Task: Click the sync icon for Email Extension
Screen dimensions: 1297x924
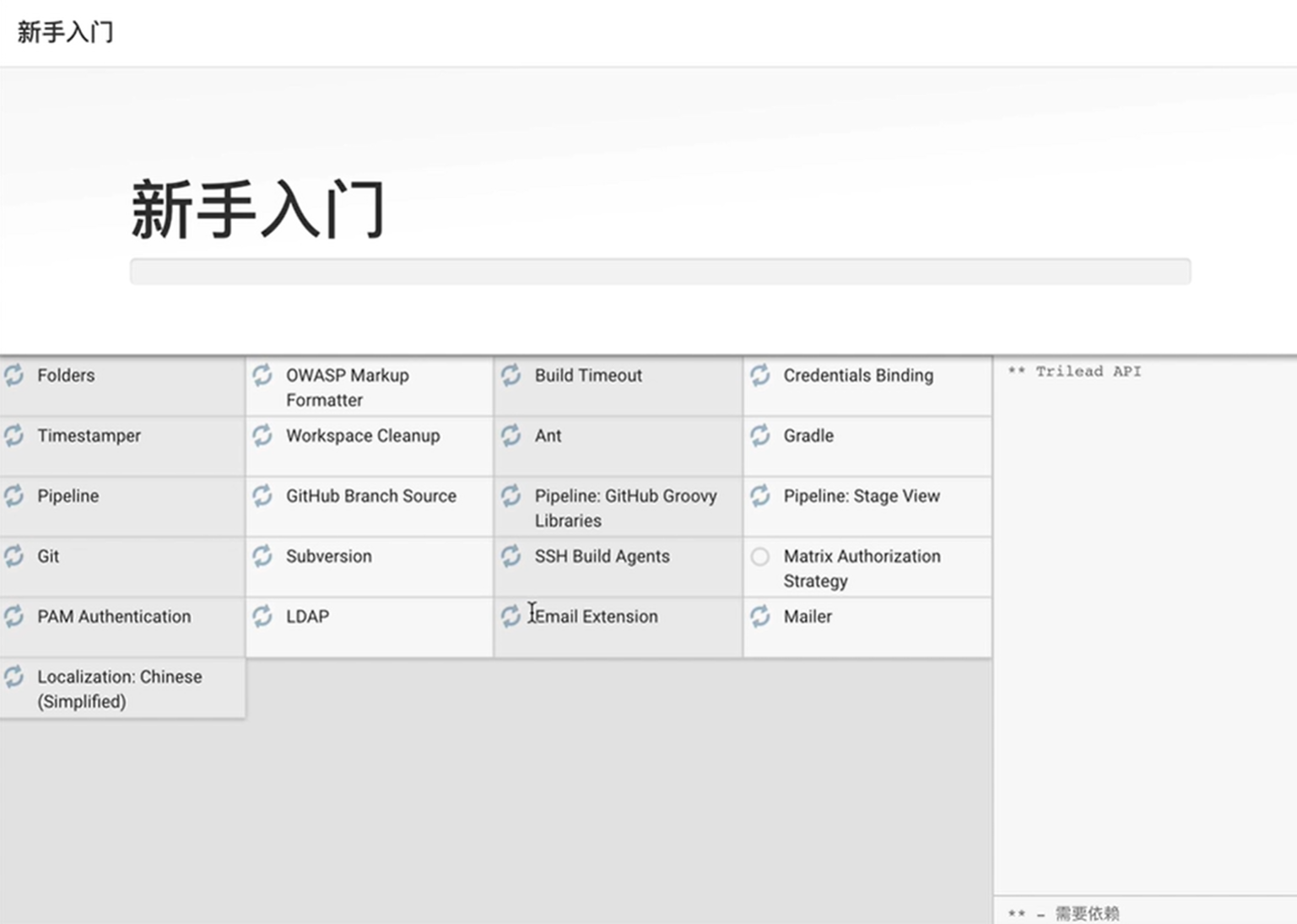Action: click(x=511, y=616)
